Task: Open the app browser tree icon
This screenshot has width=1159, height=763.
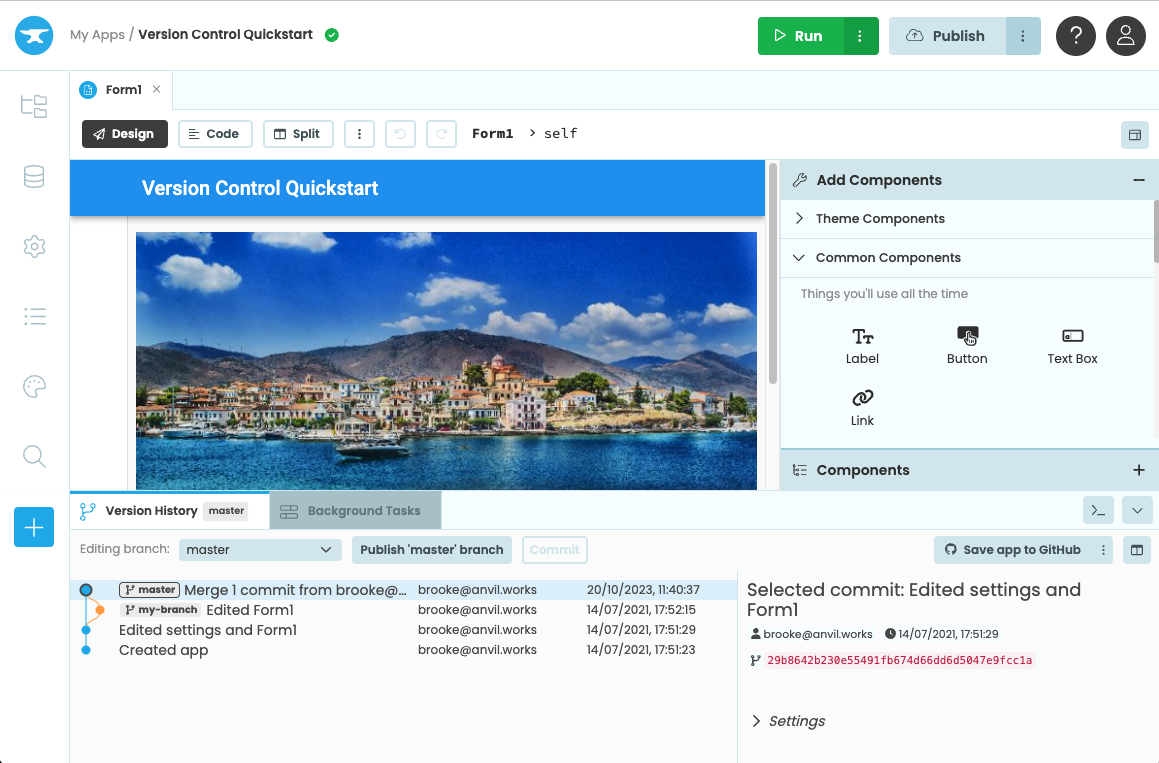Action: [34, 105]
